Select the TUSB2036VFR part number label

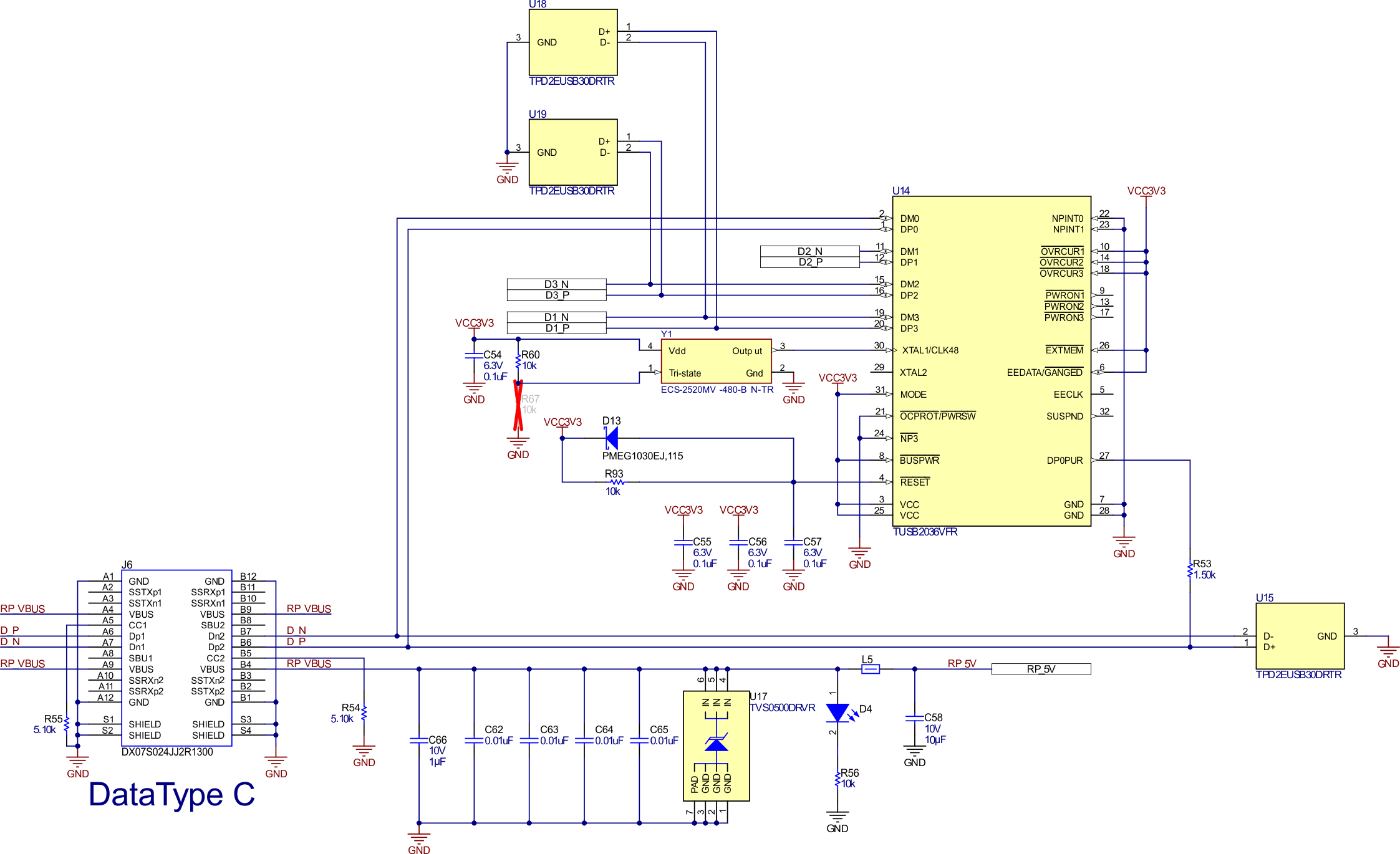coord(925,532)
